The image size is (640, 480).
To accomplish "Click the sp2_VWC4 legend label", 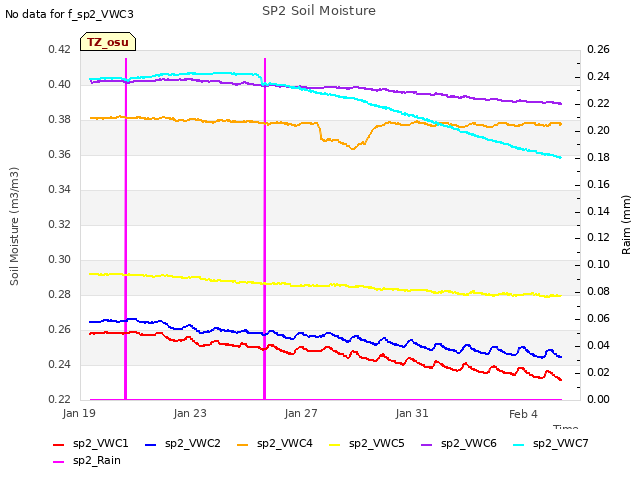I will [x=284, y=443].
